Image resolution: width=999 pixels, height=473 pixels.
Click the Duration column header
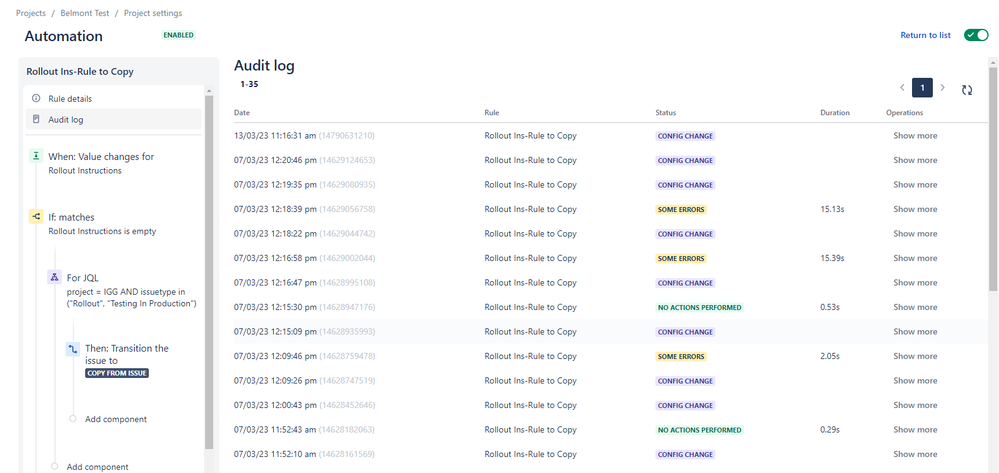pyautogui.click(x=835, y=113)
